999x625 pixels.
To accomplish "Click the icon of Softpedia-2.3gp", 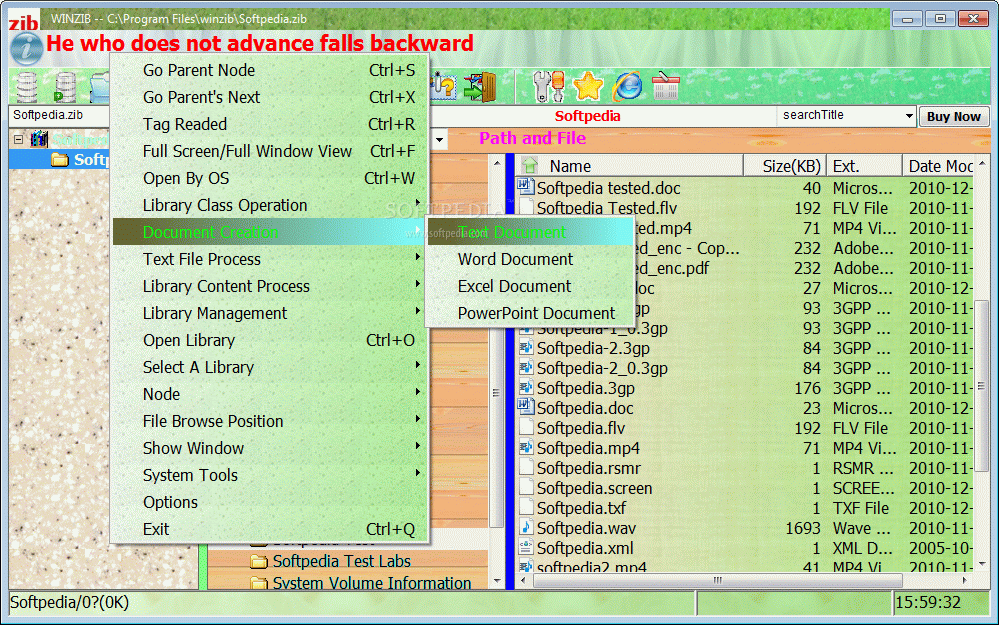I will 526,347.
